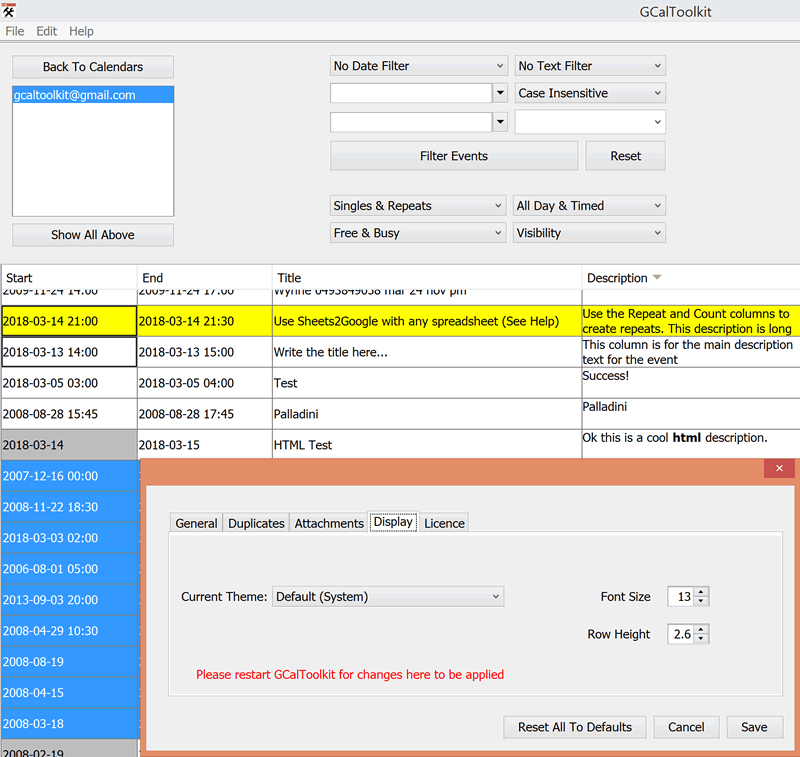The width and height of the screenshot is (800, 757).
Task: Increase Font Size with the up arrow
Action: (x=701, y=592)
